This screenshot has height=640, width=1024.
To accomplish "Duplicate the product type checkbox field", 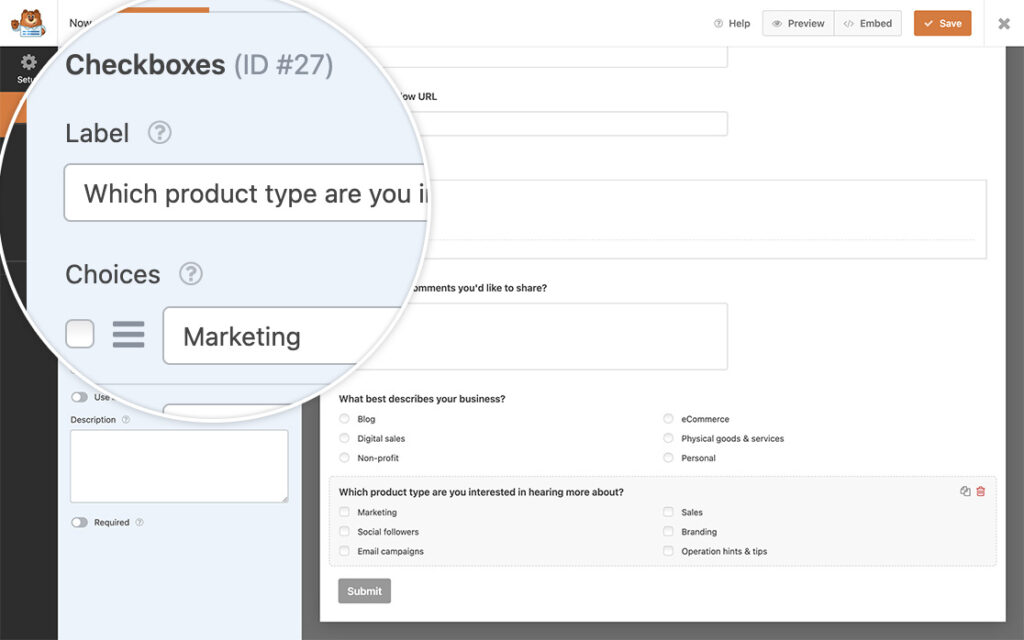I will point(965,492).
